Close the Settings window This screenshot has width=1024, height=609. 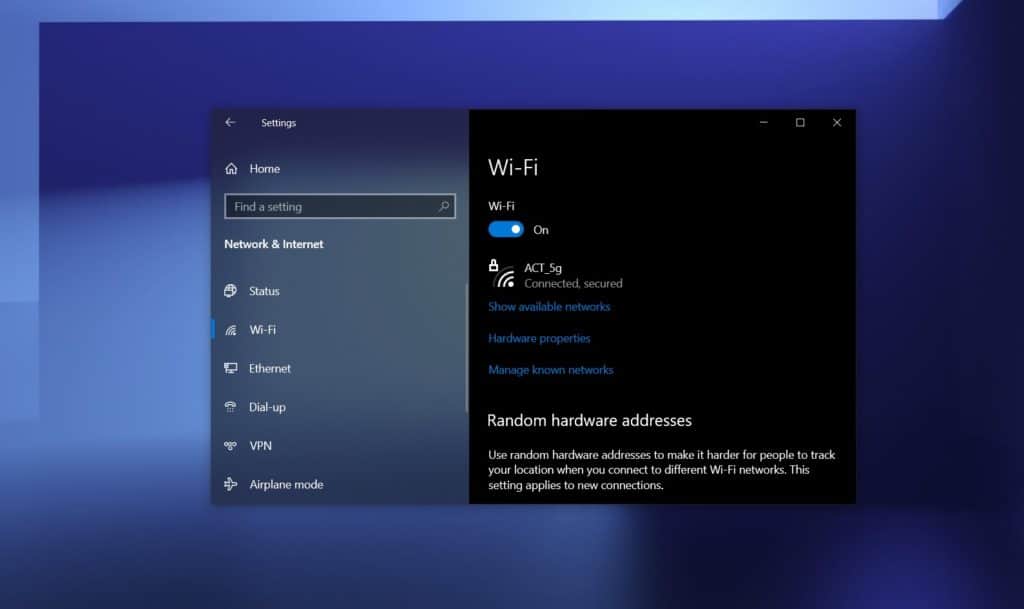(x=837, y=123)
